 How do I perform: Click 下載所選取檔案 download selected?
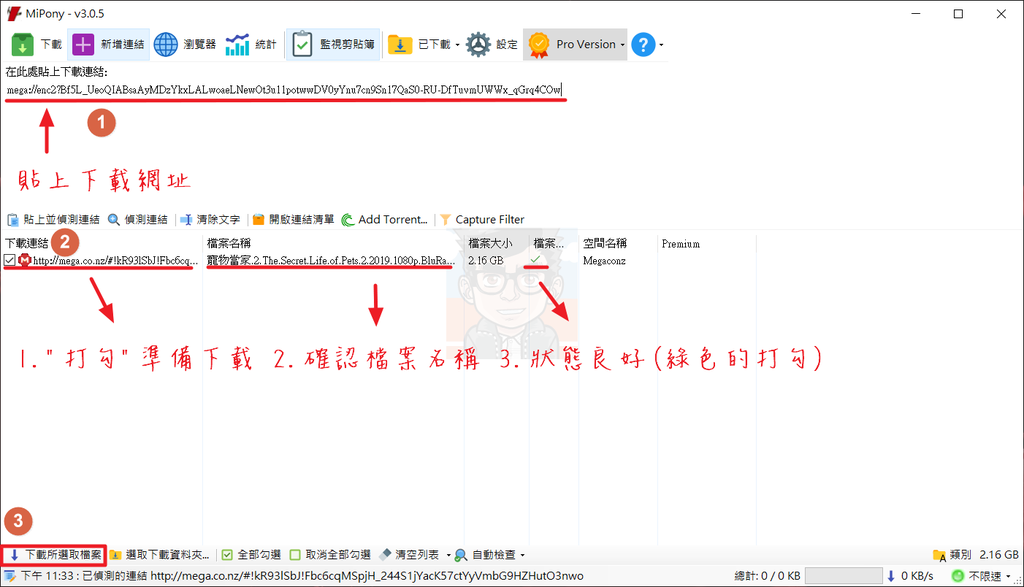tap(54, 555)
